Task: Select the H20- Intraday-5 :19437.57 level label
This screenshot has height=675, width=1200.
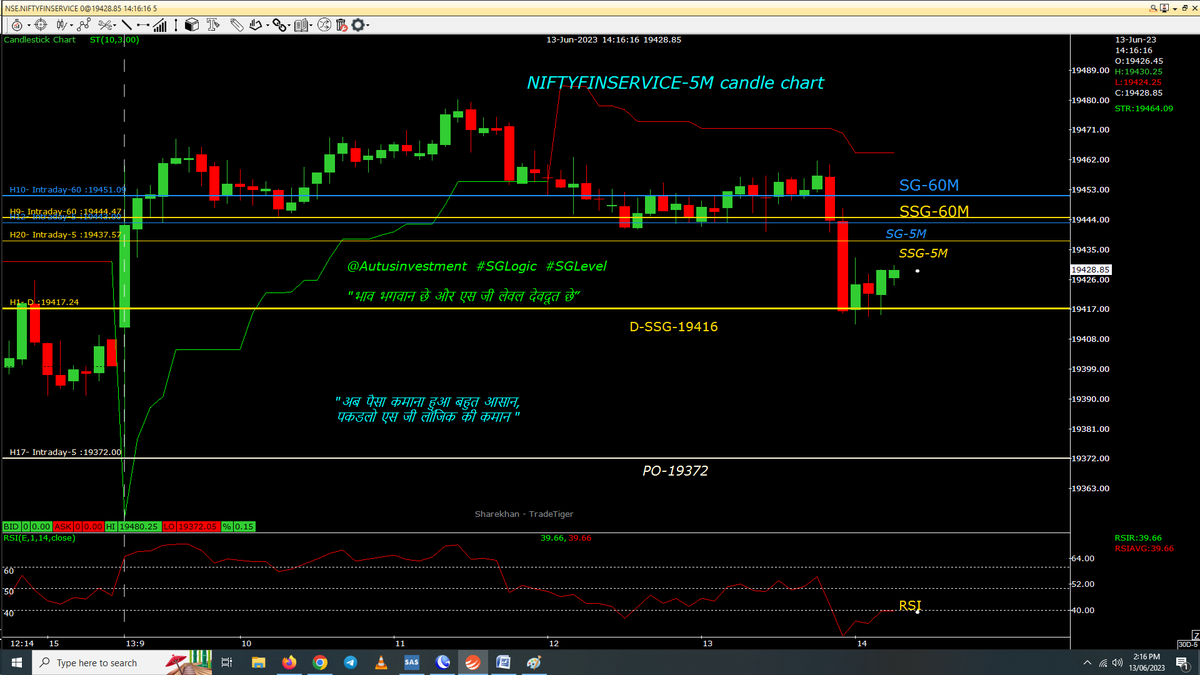Action: (65, 234)
